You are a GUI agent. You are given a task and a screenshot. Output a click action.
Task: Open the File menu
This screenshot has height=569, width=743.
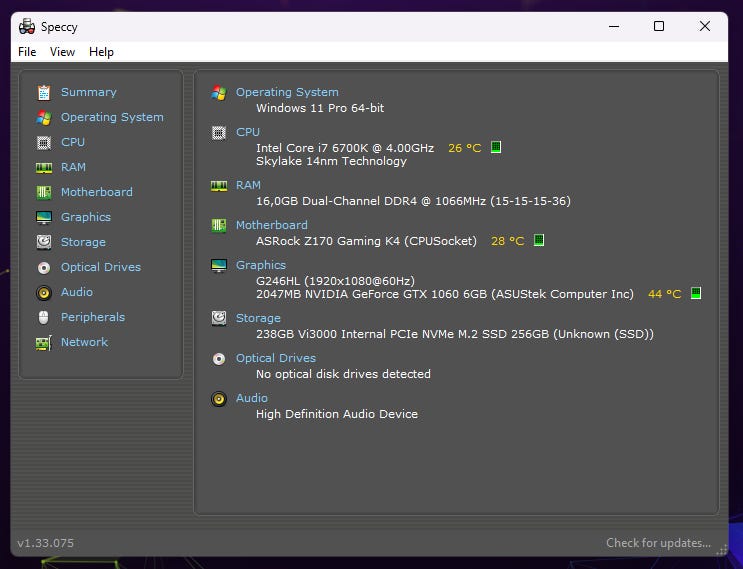(x=27, y=52)
